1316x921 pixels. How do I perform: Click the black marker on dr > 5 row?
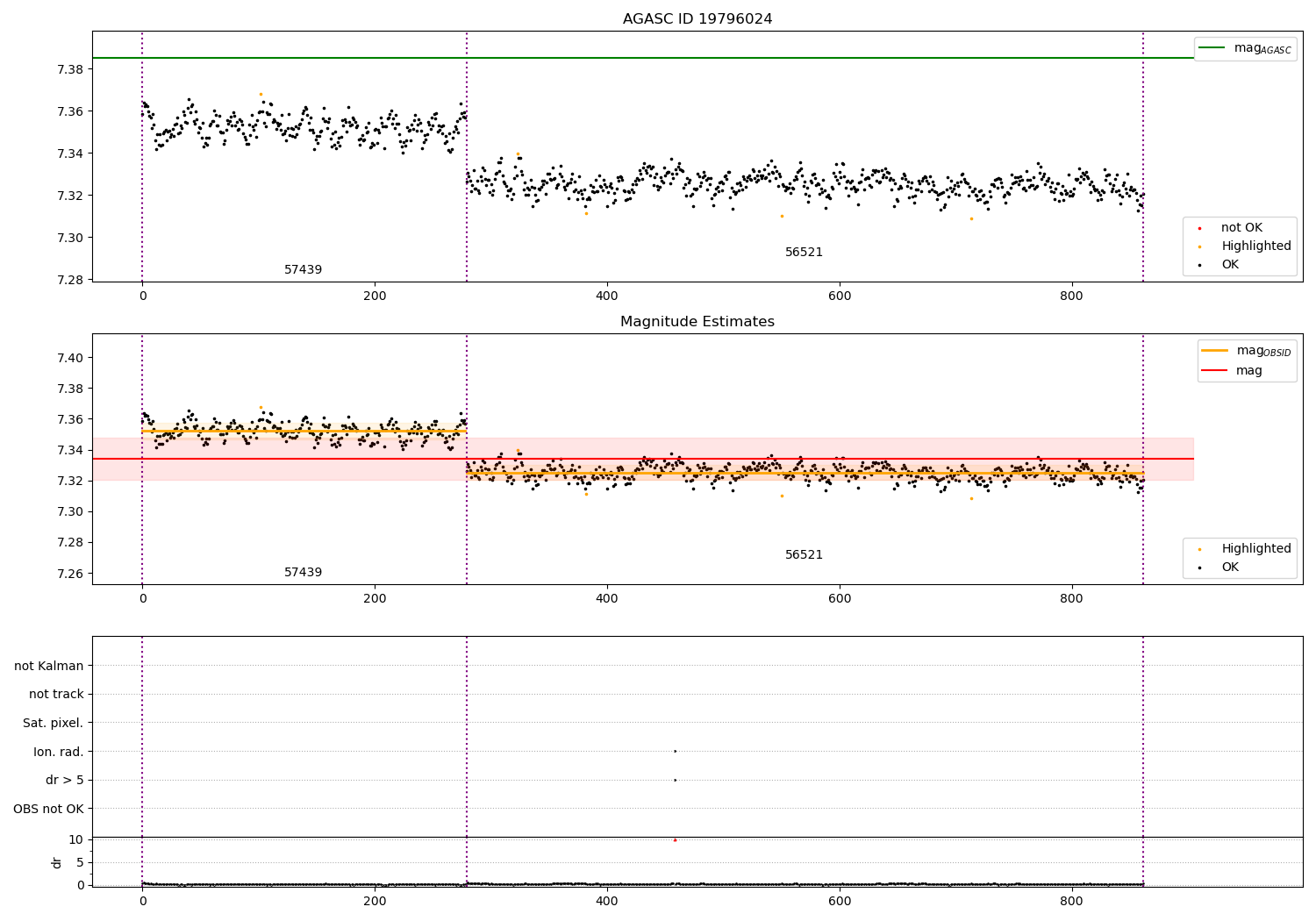[675, 780]
